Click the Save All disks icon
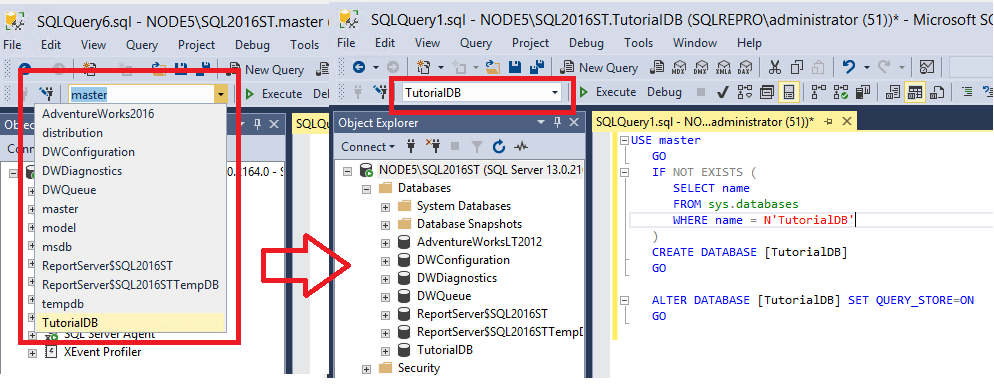994x388 pixels. tap(538, 67)
